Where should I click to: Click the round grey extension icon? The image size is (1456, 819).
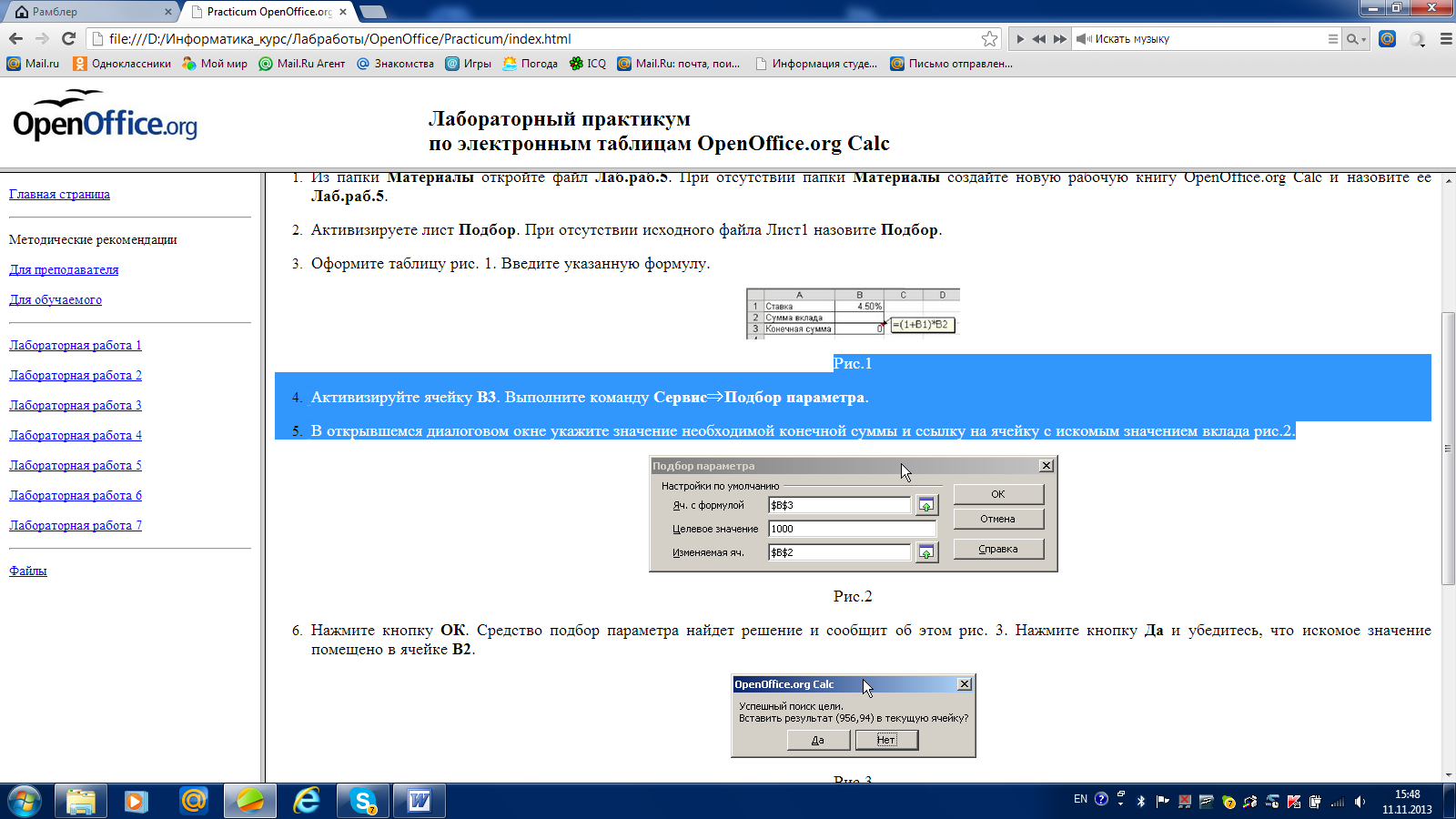(x=1417, y=38)
